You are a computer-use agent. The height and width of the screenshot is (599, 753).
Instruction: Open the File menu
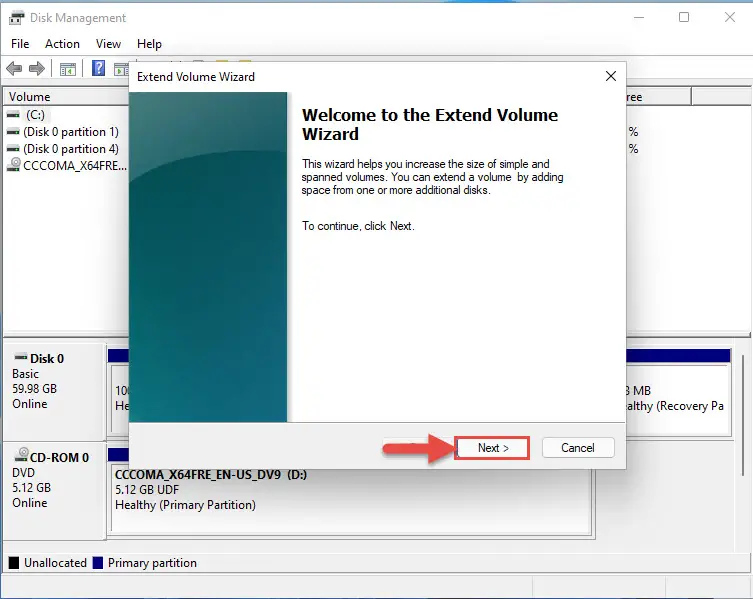[x=20, y=44]
